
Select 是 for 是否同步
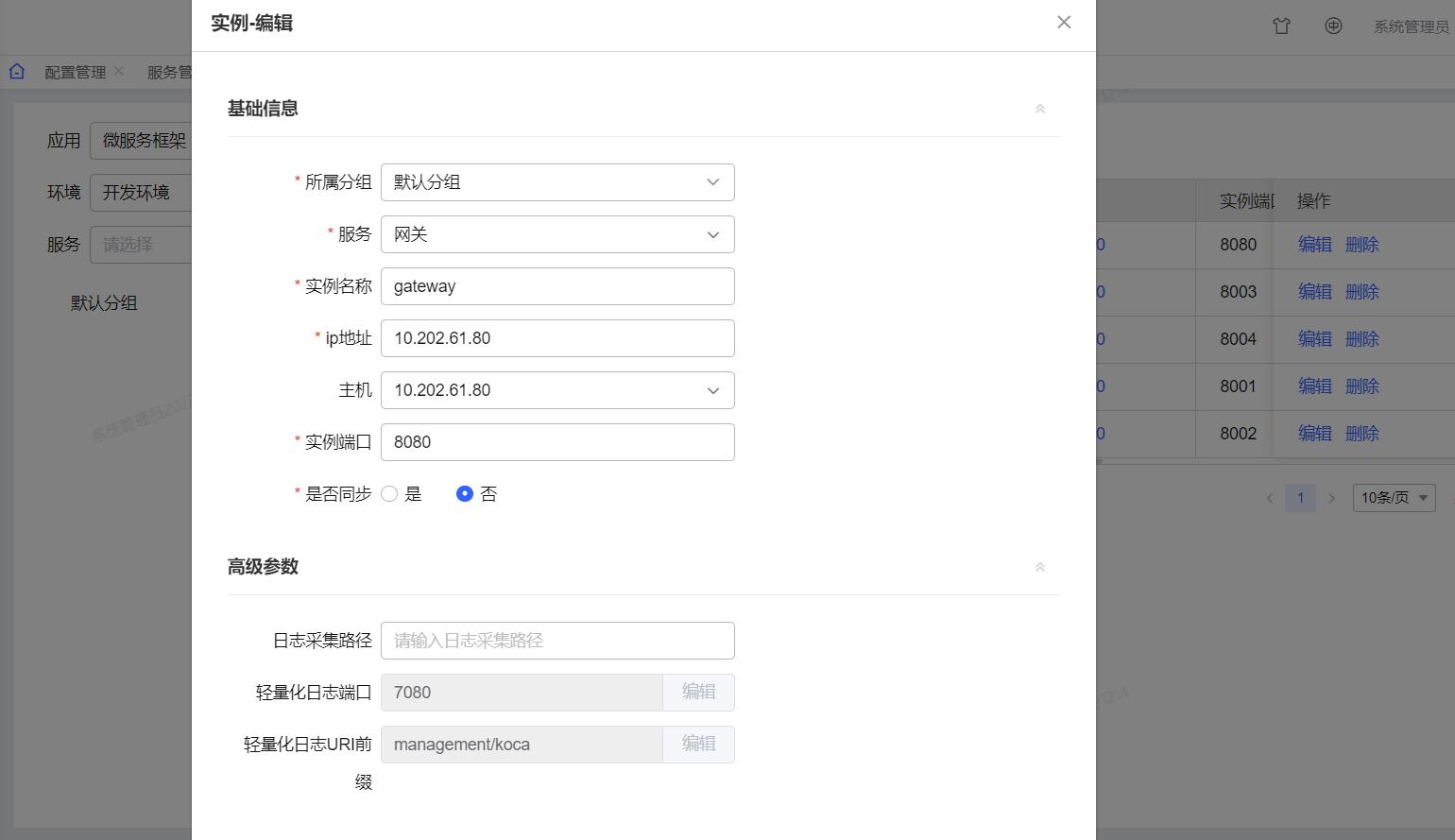(389, 494)
